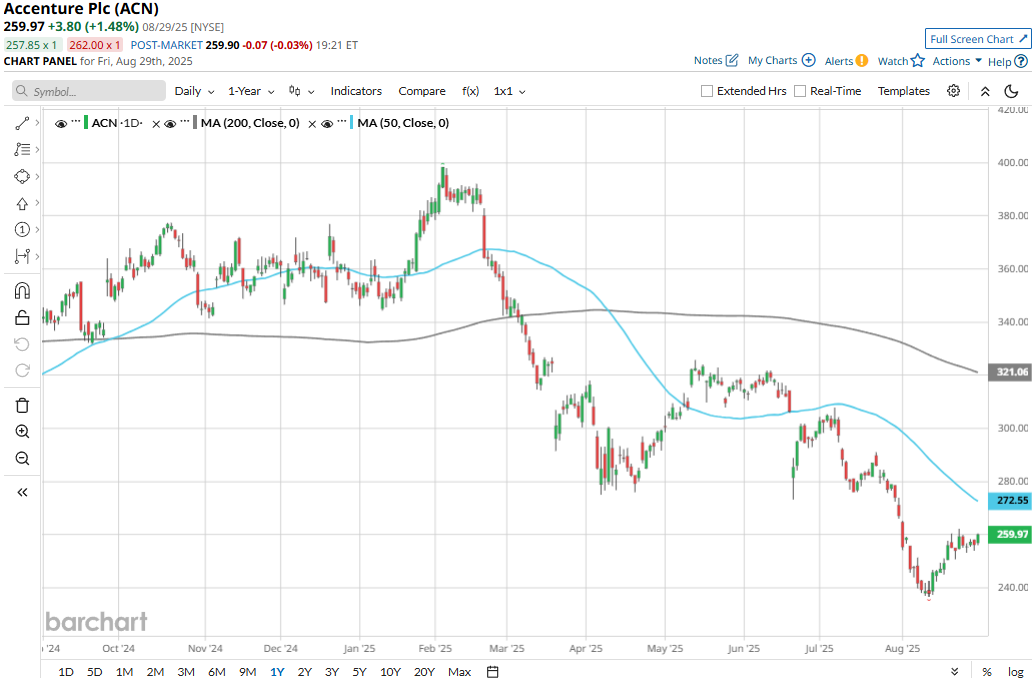Open the Actions dropdown menu
This screenshot has height=678, width=1032.
[x=957, y=61]
